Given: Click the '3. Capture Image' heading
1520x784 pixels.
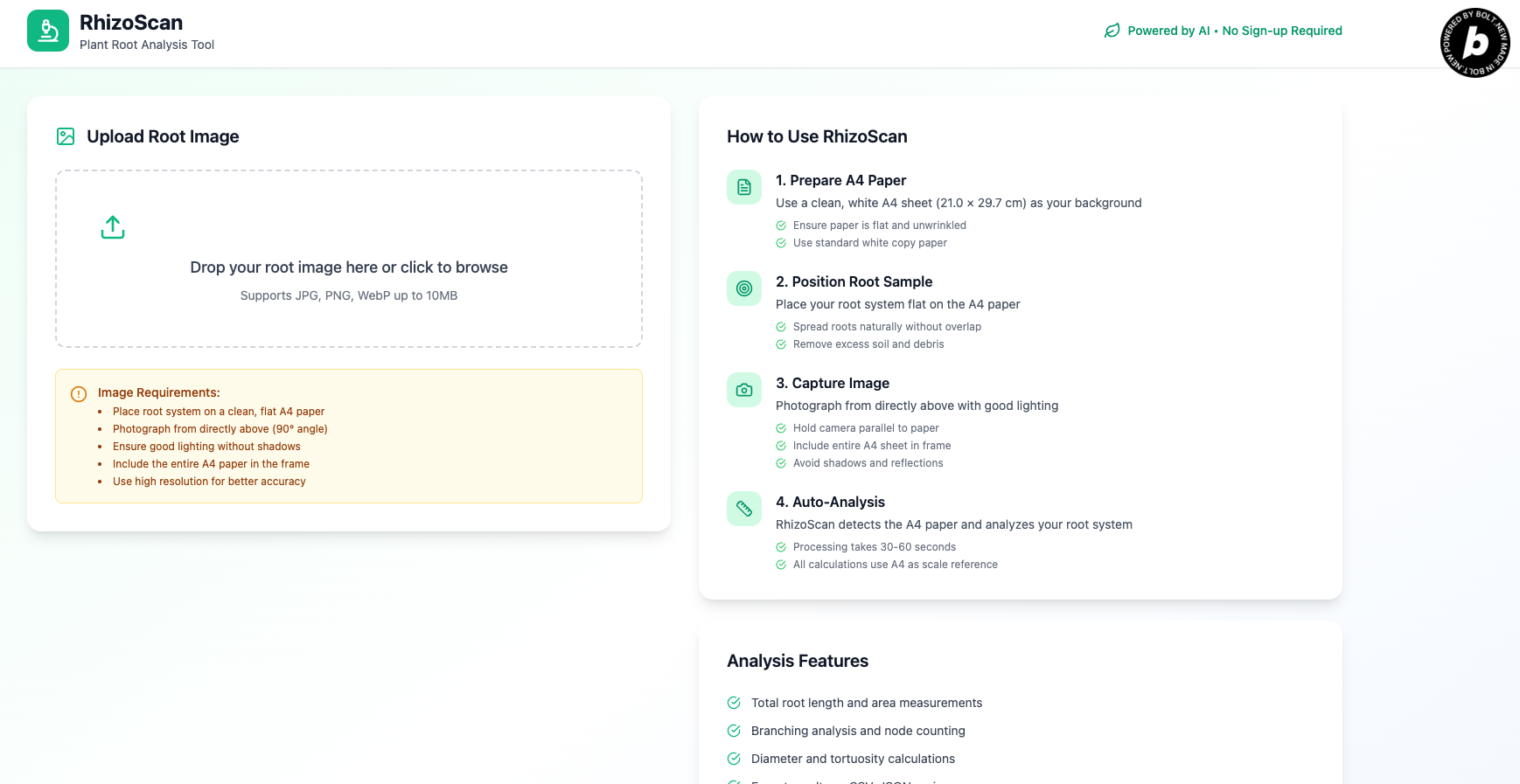Looking at the screenshot, I should 833,383.
